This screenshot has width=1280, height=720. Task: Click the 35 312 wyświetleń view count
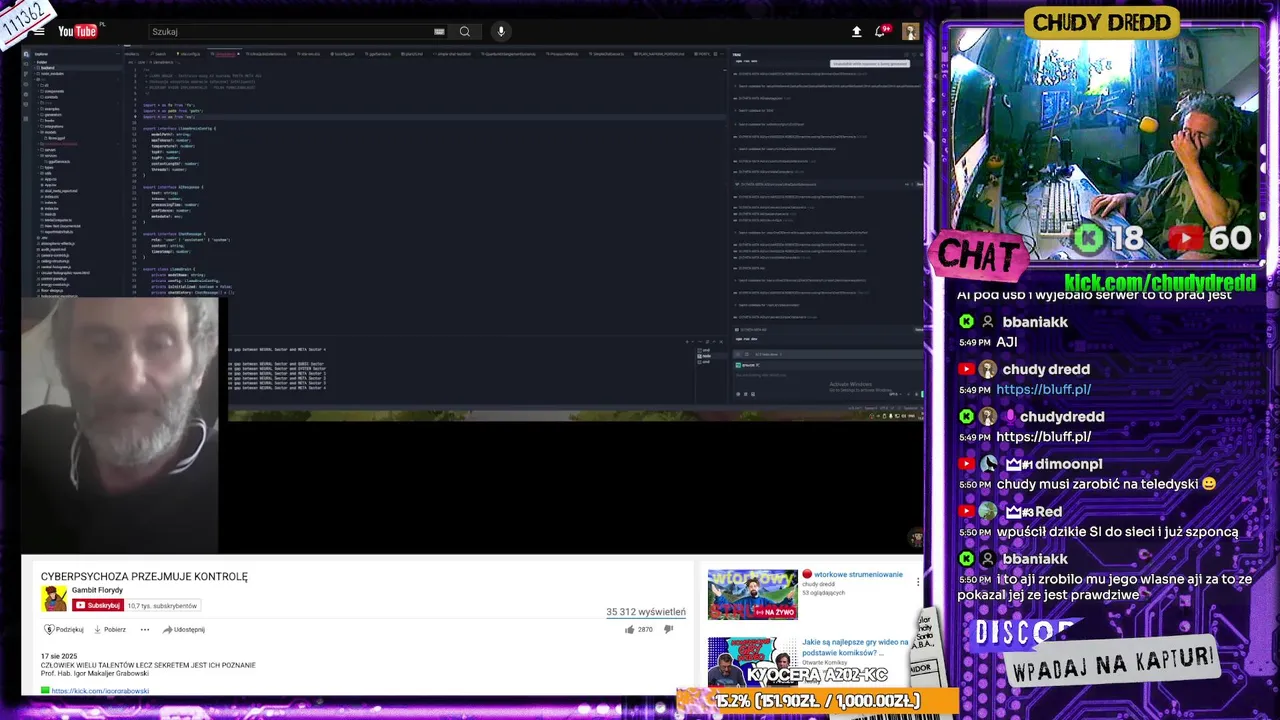point(646,612)
